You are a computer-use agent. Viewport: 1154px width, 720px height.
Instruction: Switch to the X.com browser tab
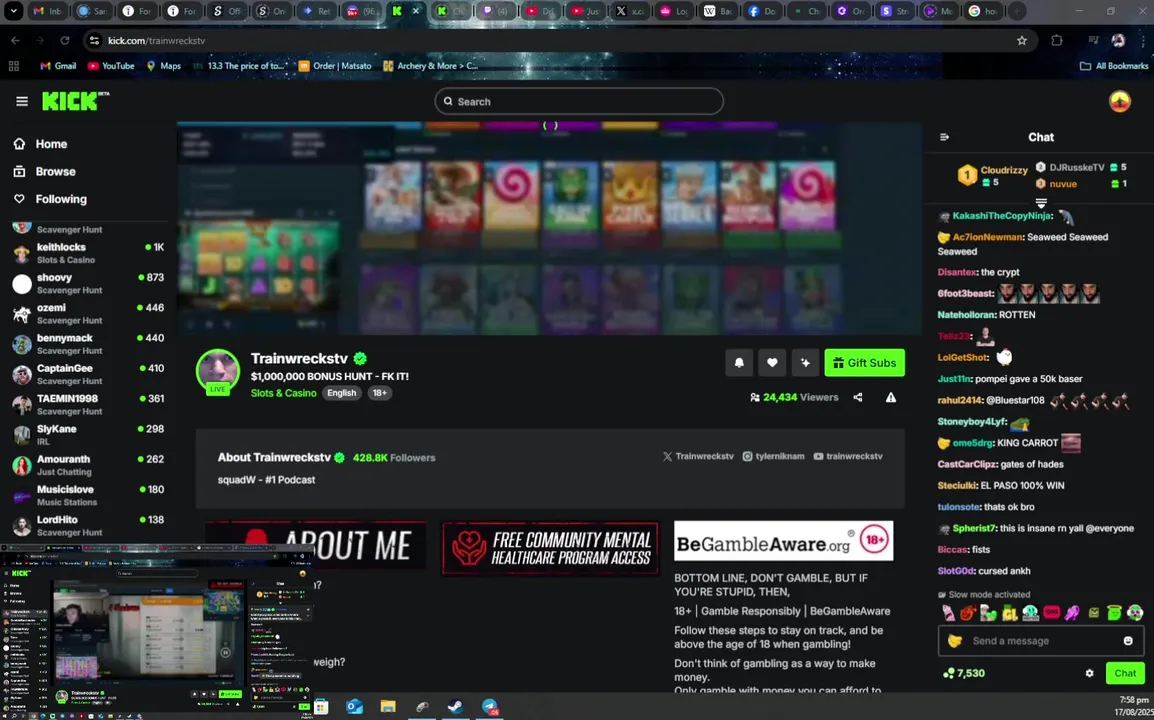pos(630,11)
